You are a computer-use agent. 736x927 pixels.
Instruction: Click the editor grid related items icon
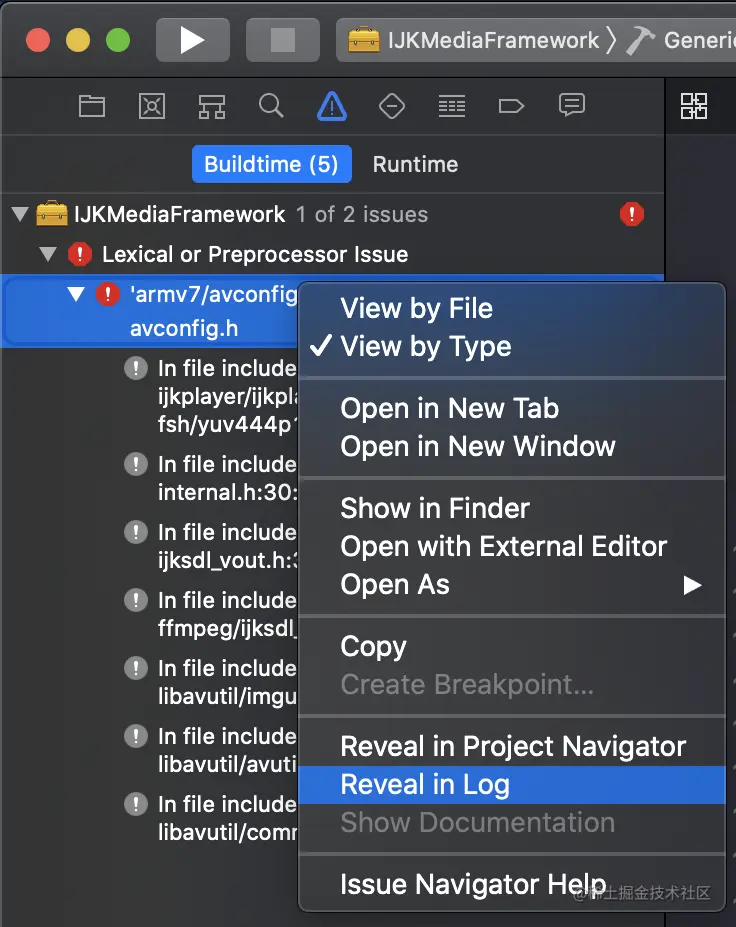(693, 106)
